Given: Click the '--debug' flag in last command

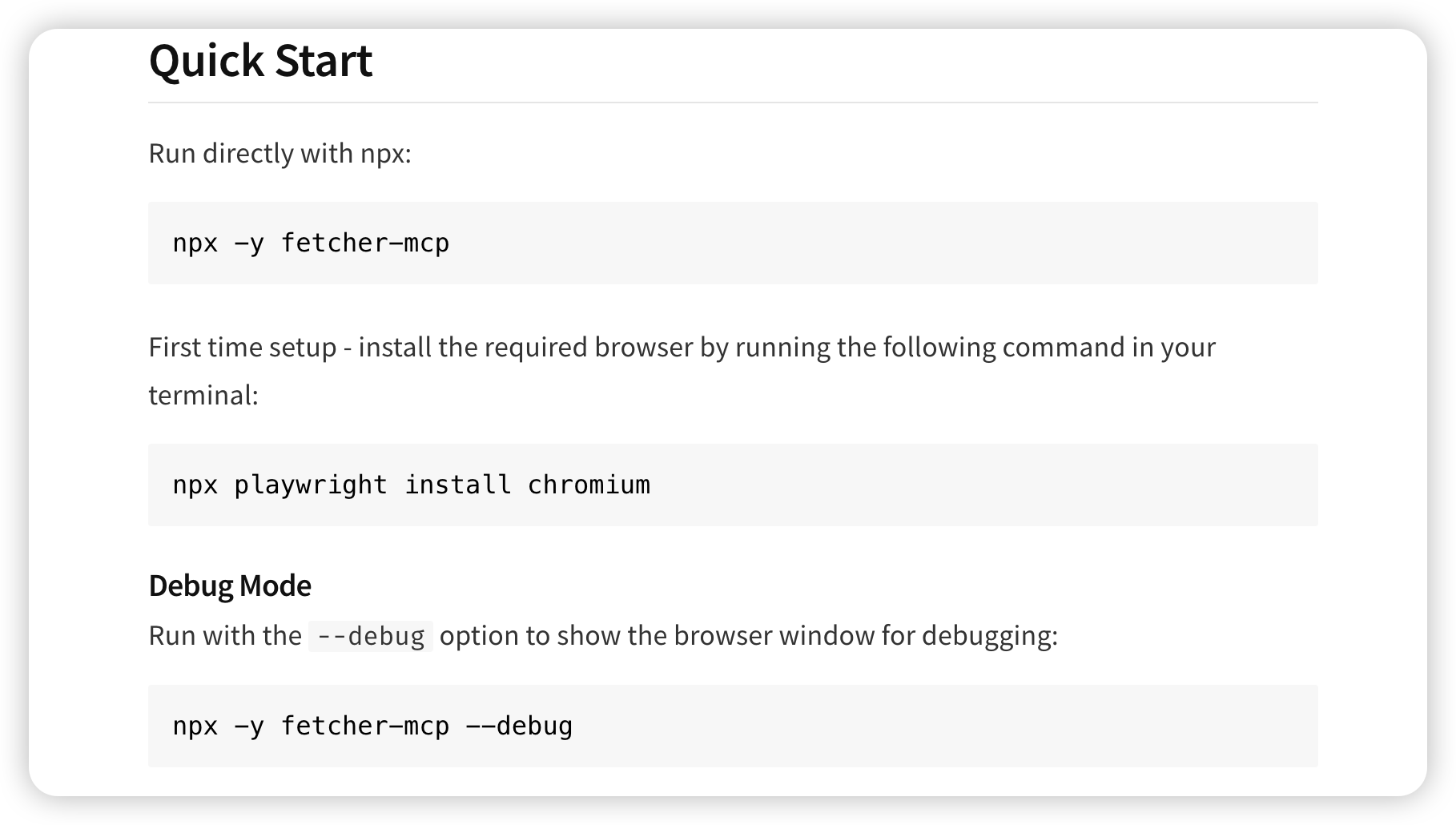Looking at the screenshot, I should [x=519, y=726].
